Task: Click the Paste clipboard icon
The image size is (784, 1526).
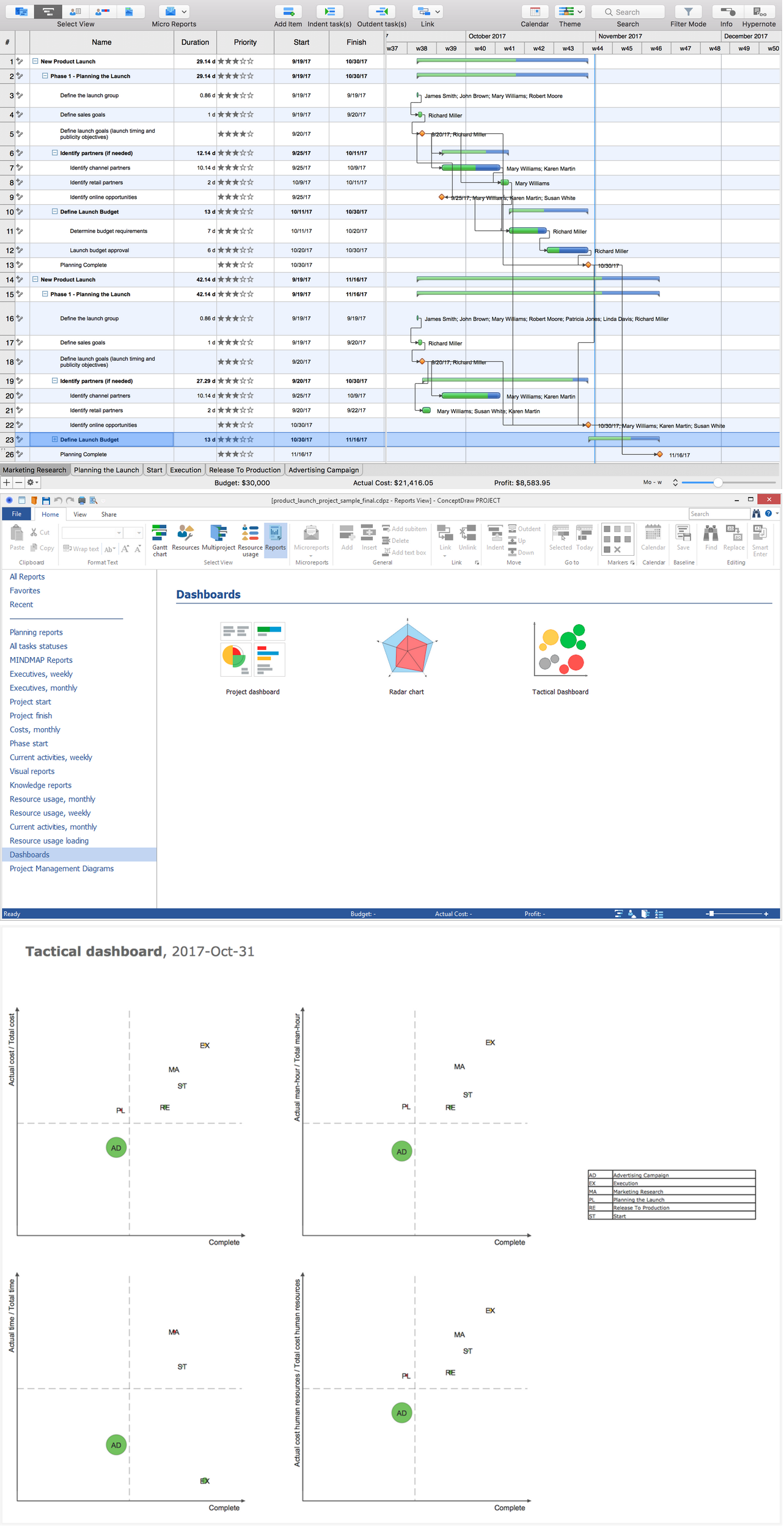Action: 17,539
